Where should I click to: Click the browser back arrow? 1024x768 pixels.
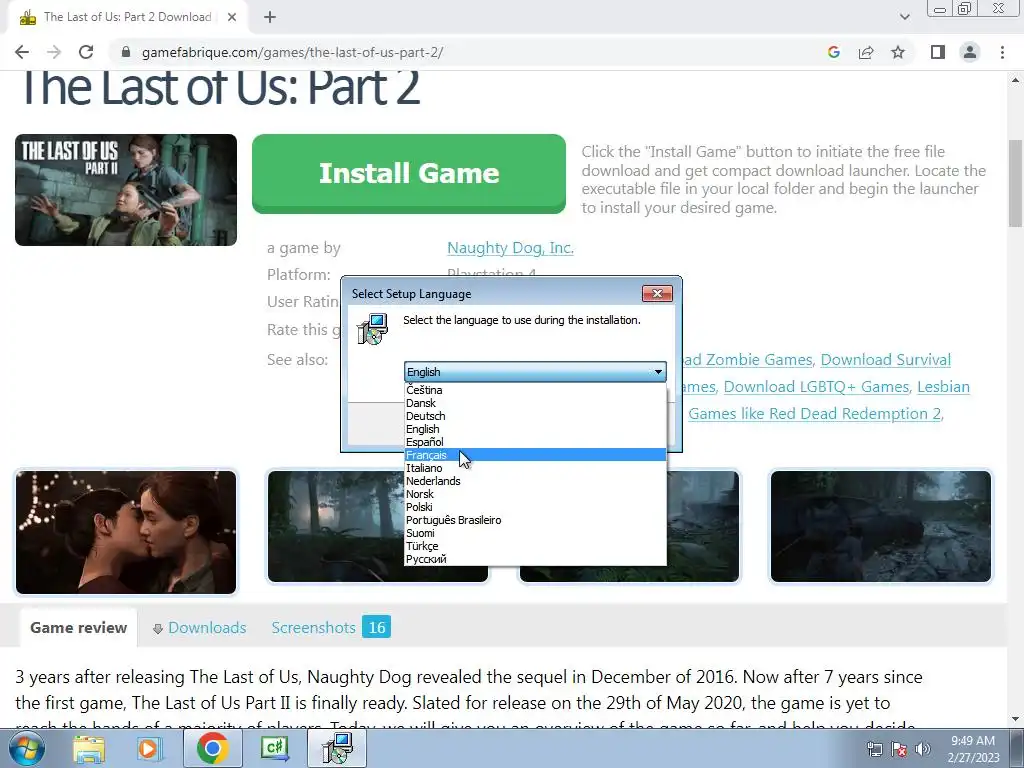pos(22,52)
